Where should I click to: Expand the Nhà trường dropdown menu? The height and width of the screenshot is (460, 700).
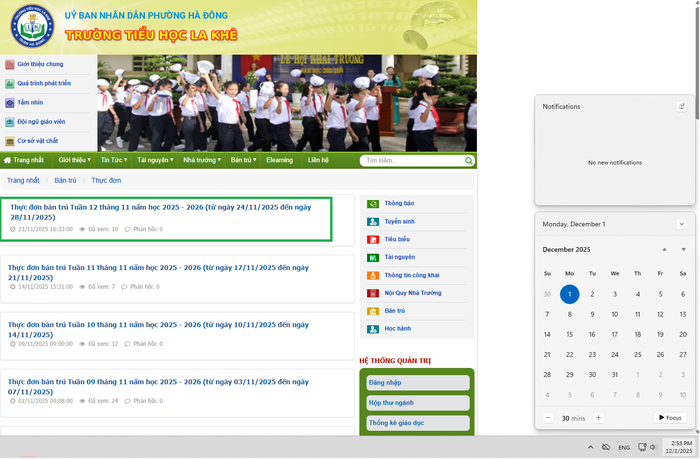pos(200,160)
